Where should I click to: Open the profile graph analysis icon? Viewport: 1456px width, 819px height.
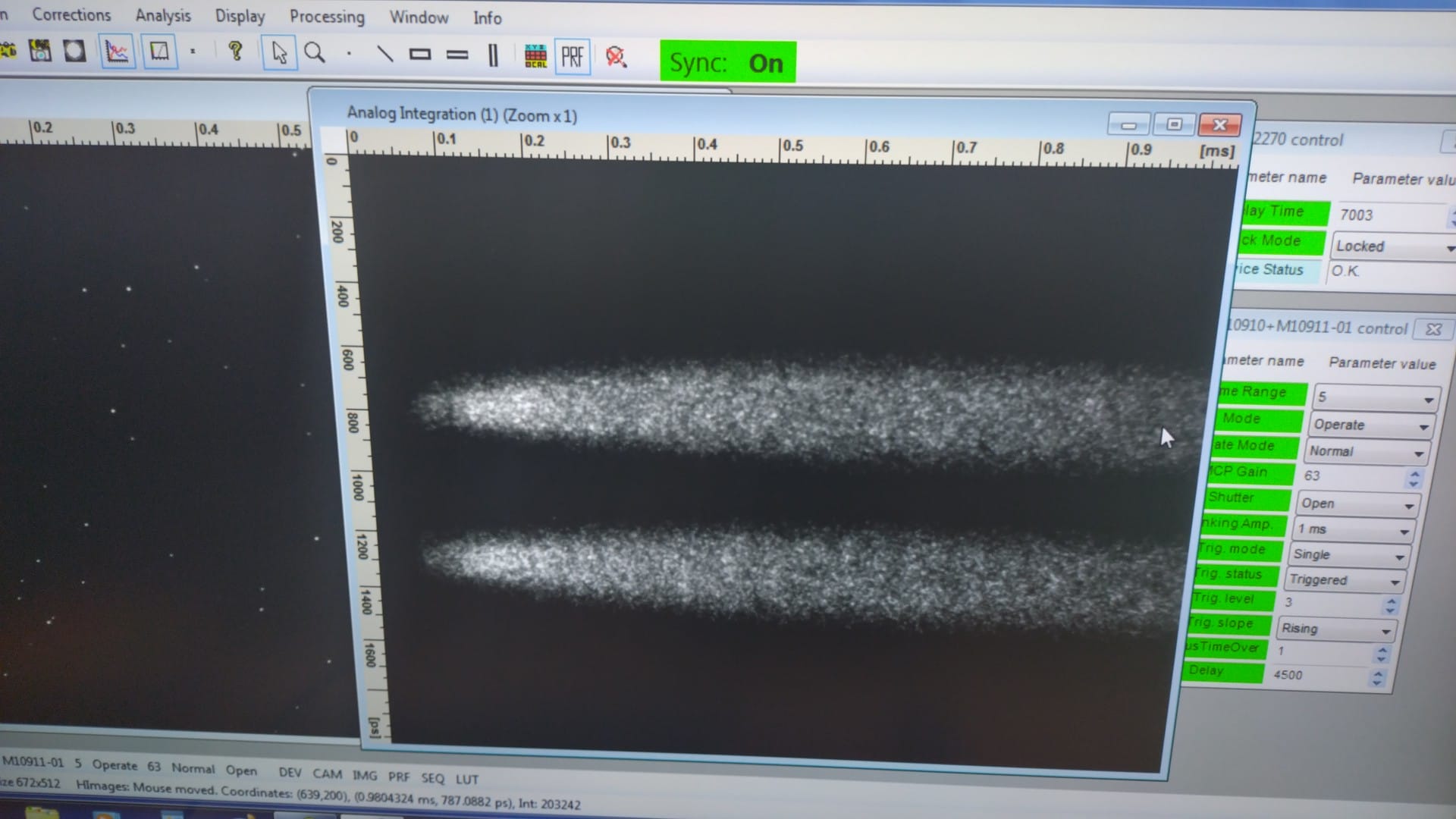[117, 52]
